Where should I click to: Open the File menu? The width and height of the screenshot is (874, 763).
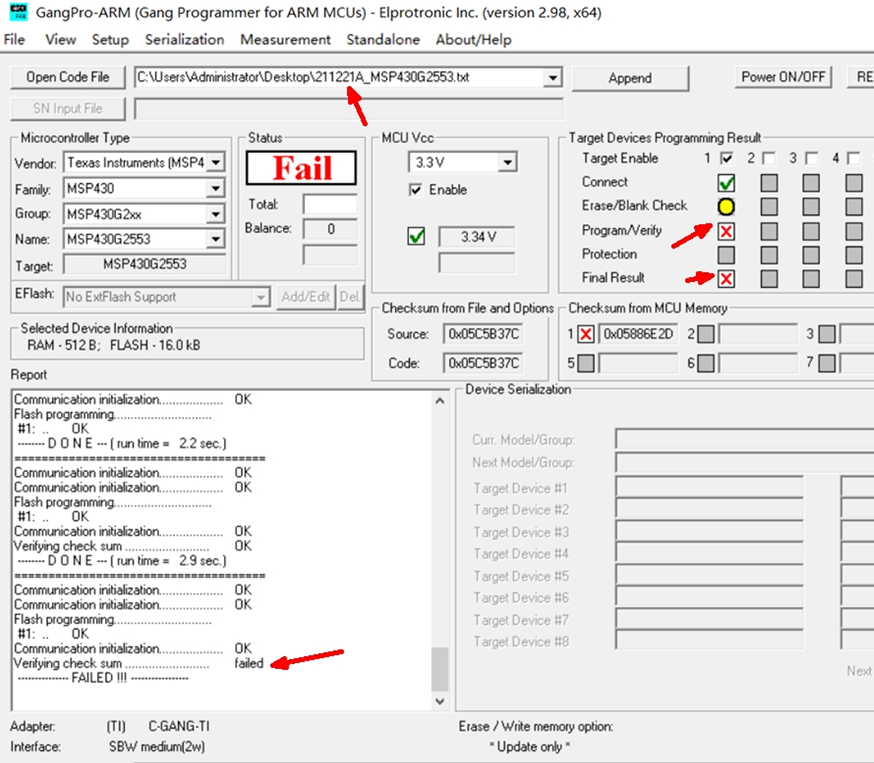coord(14,40)
